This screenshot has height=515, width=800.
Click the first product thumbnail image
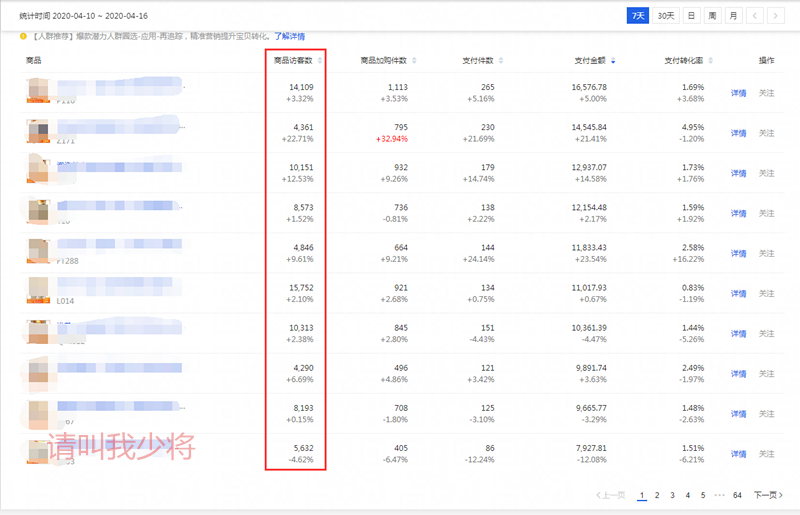[39, 91]
